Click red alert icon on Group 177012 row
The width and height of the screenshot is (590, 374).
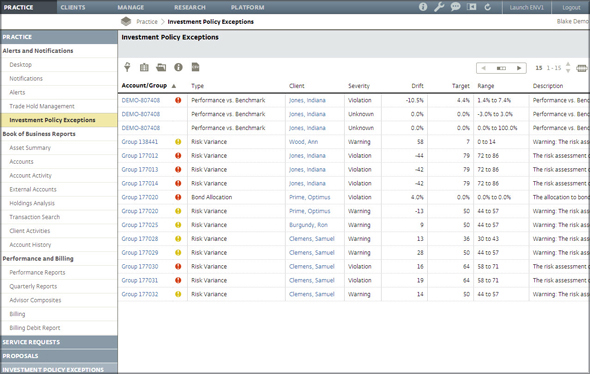pyautogui.click(x=178, y=156)
